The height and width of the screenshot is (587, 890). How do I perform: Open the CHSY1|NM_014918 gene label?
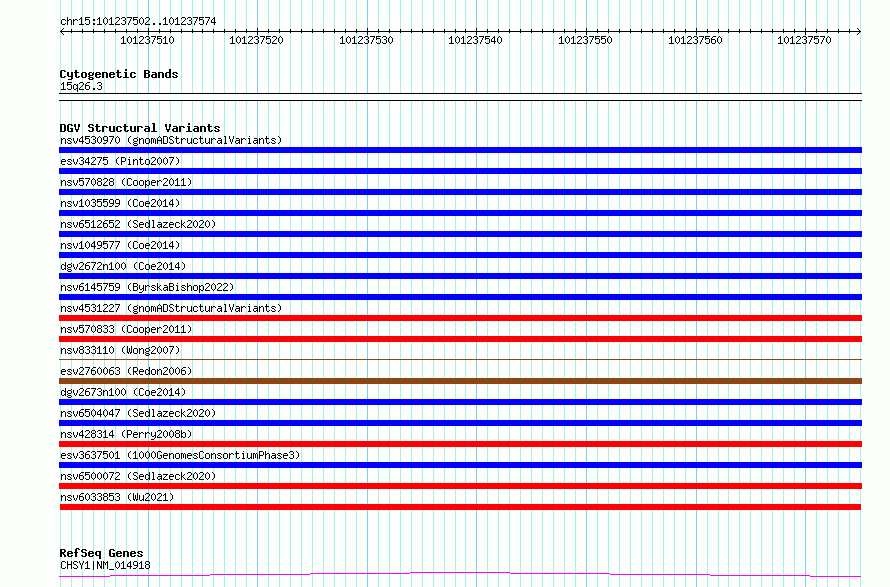(x=105, y=565)
